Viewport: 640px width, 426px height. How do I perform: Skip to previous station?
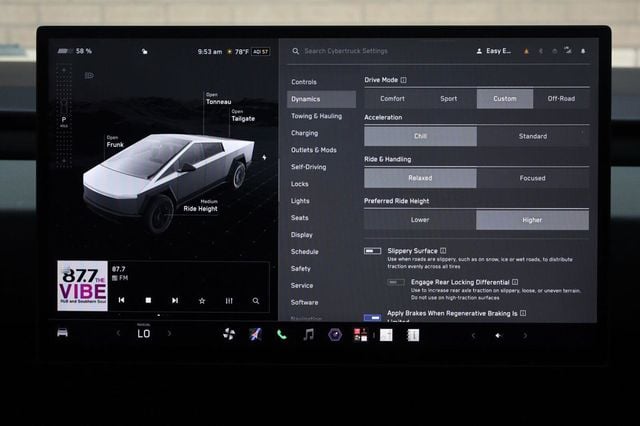click(121, 300)
